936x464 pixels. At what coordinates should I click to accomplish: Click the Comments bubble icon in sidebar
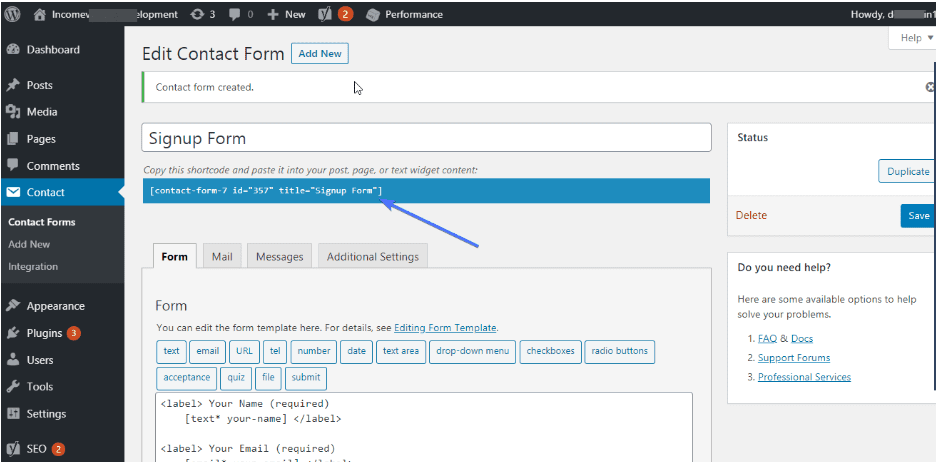point(13,166)
